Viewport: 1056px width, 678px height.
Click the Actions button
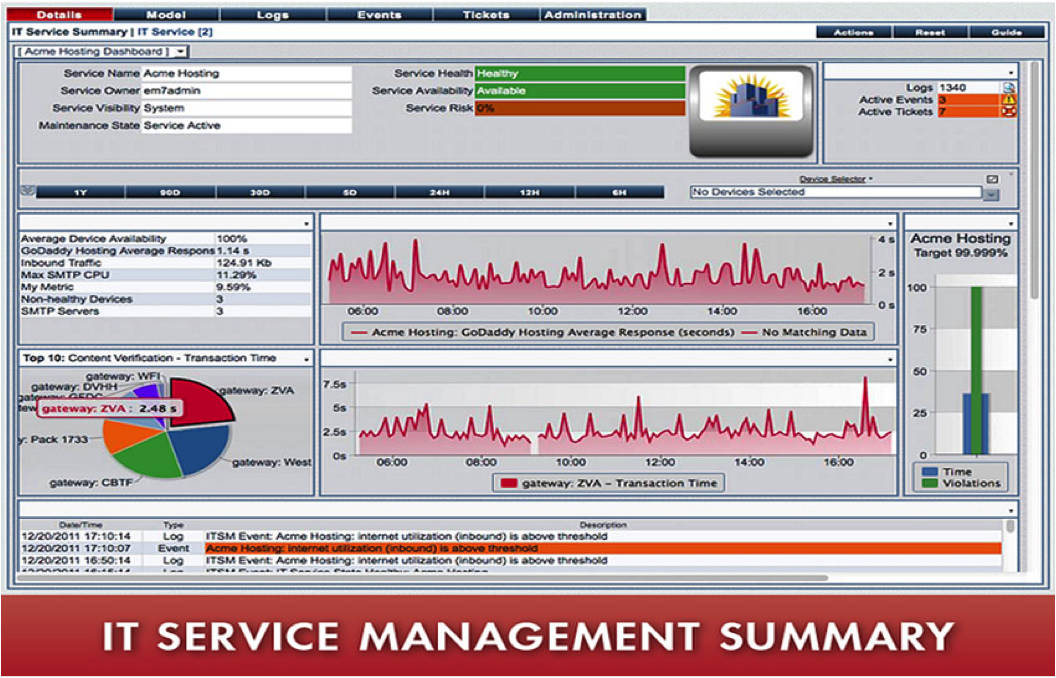854,32
